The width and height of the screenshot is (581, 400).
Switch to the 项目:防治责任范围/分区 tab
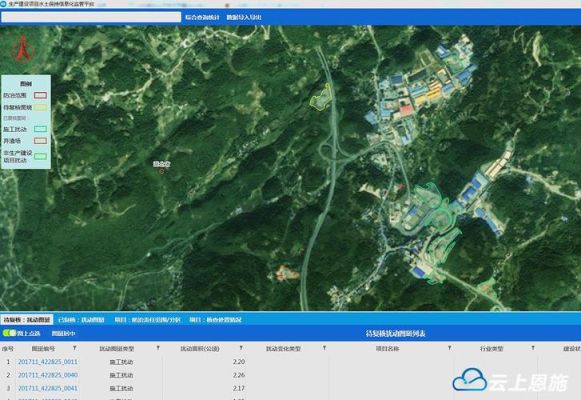click(147, 319)
